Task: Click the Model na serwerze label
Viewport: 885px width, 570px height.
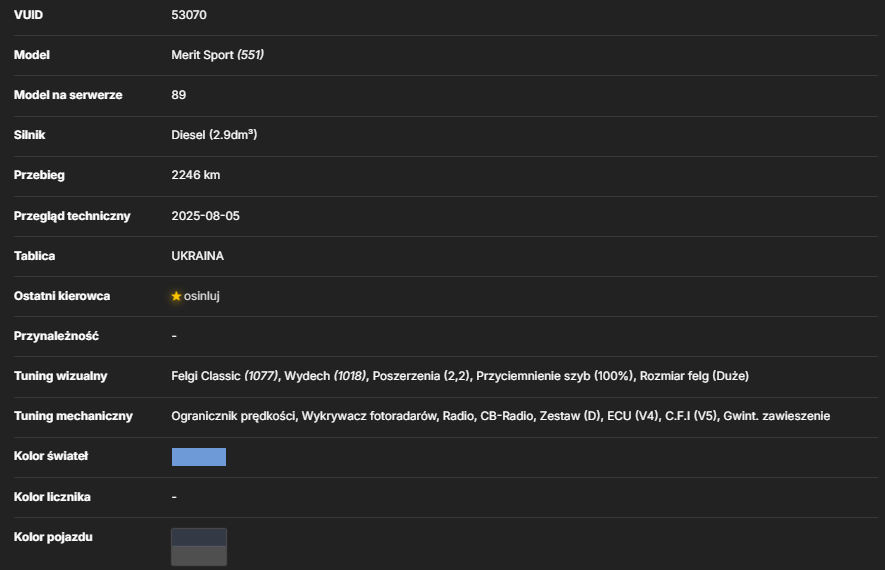Action: (x=68, y=95)
